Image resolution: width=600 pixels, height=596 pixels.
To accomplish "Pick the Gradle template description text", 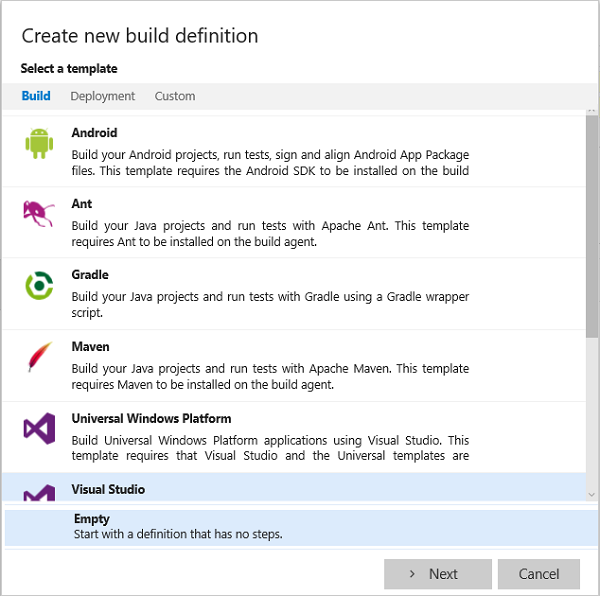I will (x=270, y=304).
